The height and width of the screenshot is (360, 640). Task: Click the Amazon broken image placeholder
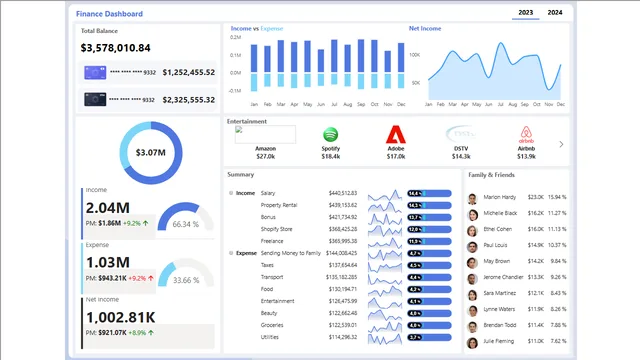click(265, 134)
